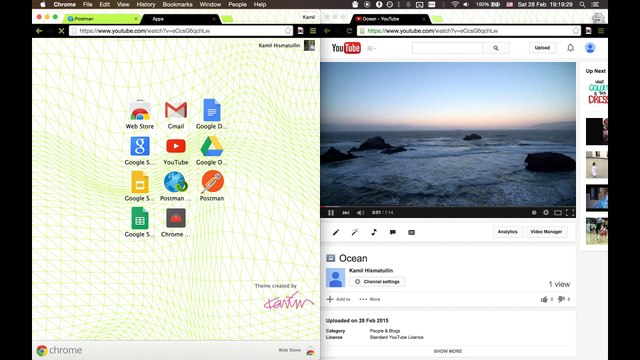Switch to the Postman tab

102,19
